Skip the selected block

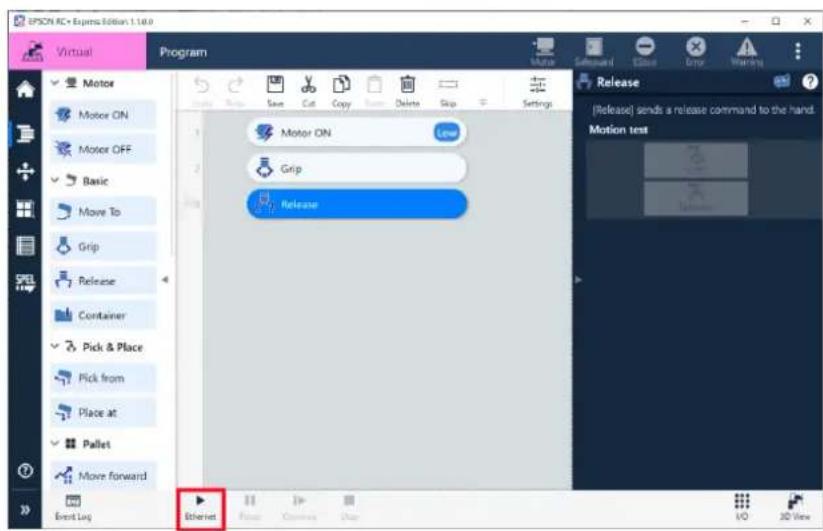(x=448, y=91)
